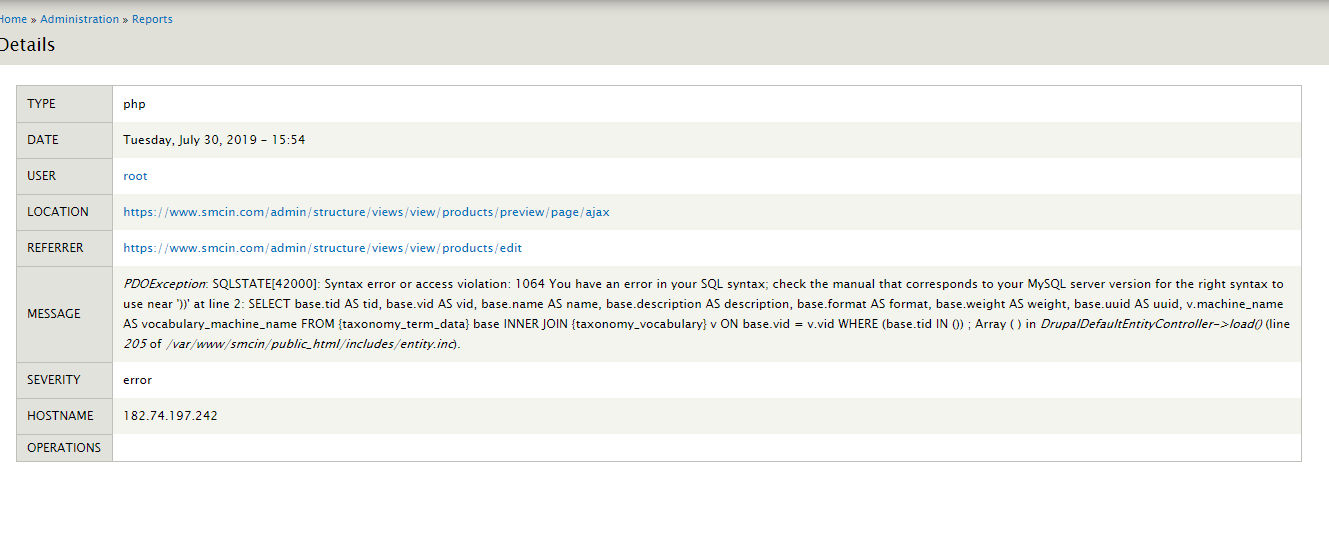Viewport: 1329px width, 553px height.
Task: Select the entity.inc file path text
Action: coord(312,344)
